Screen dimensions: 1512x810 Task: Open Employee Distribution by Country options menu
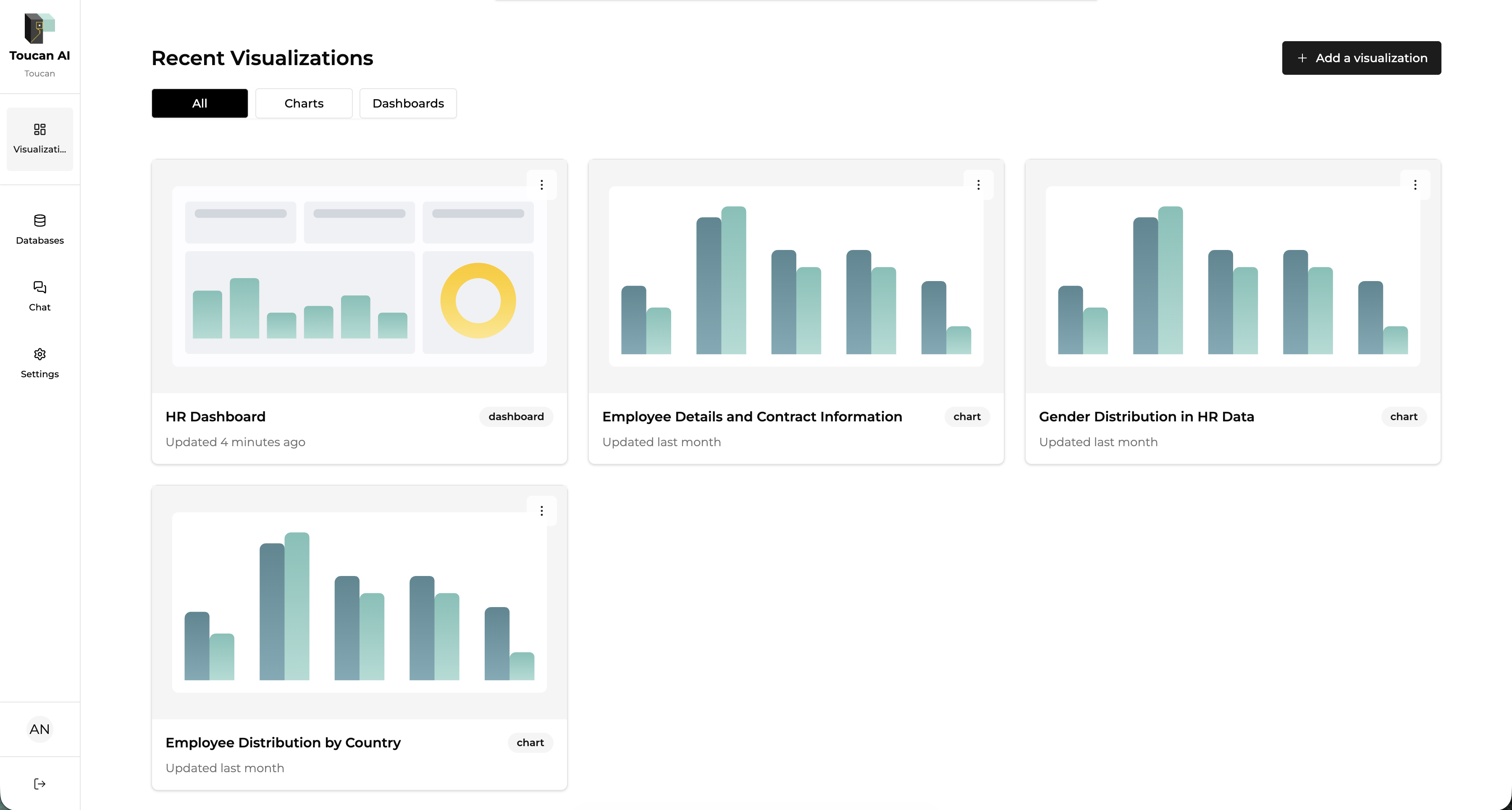coord(541,510)
